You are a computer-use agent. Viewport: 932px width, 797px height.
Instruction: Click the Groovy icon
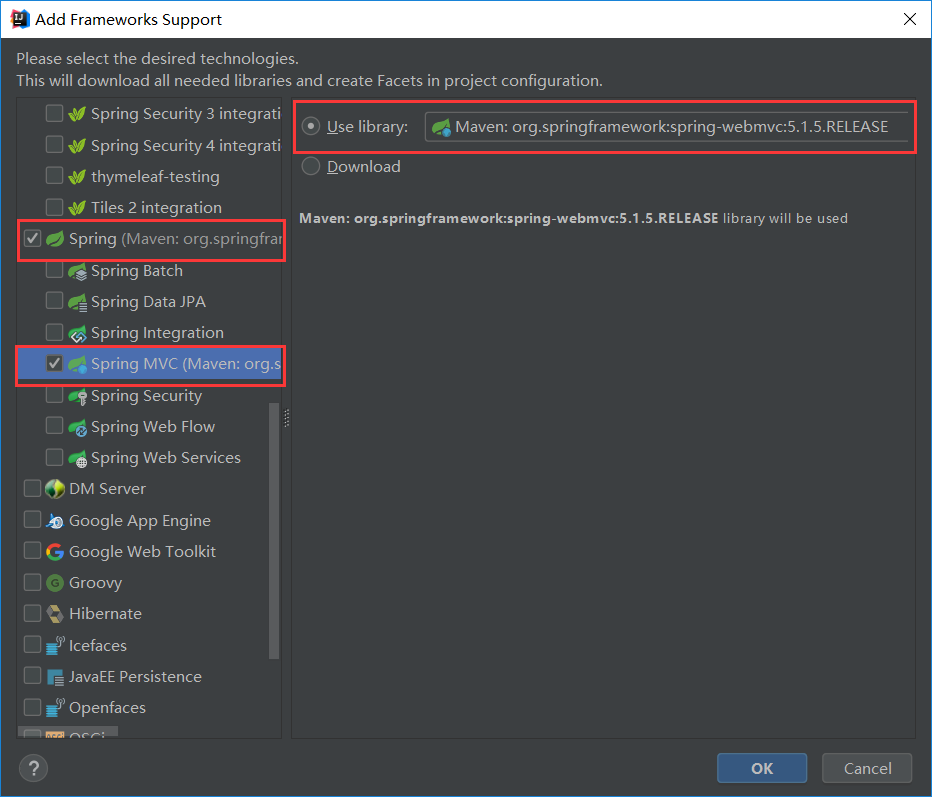click(x=55, y=582)
